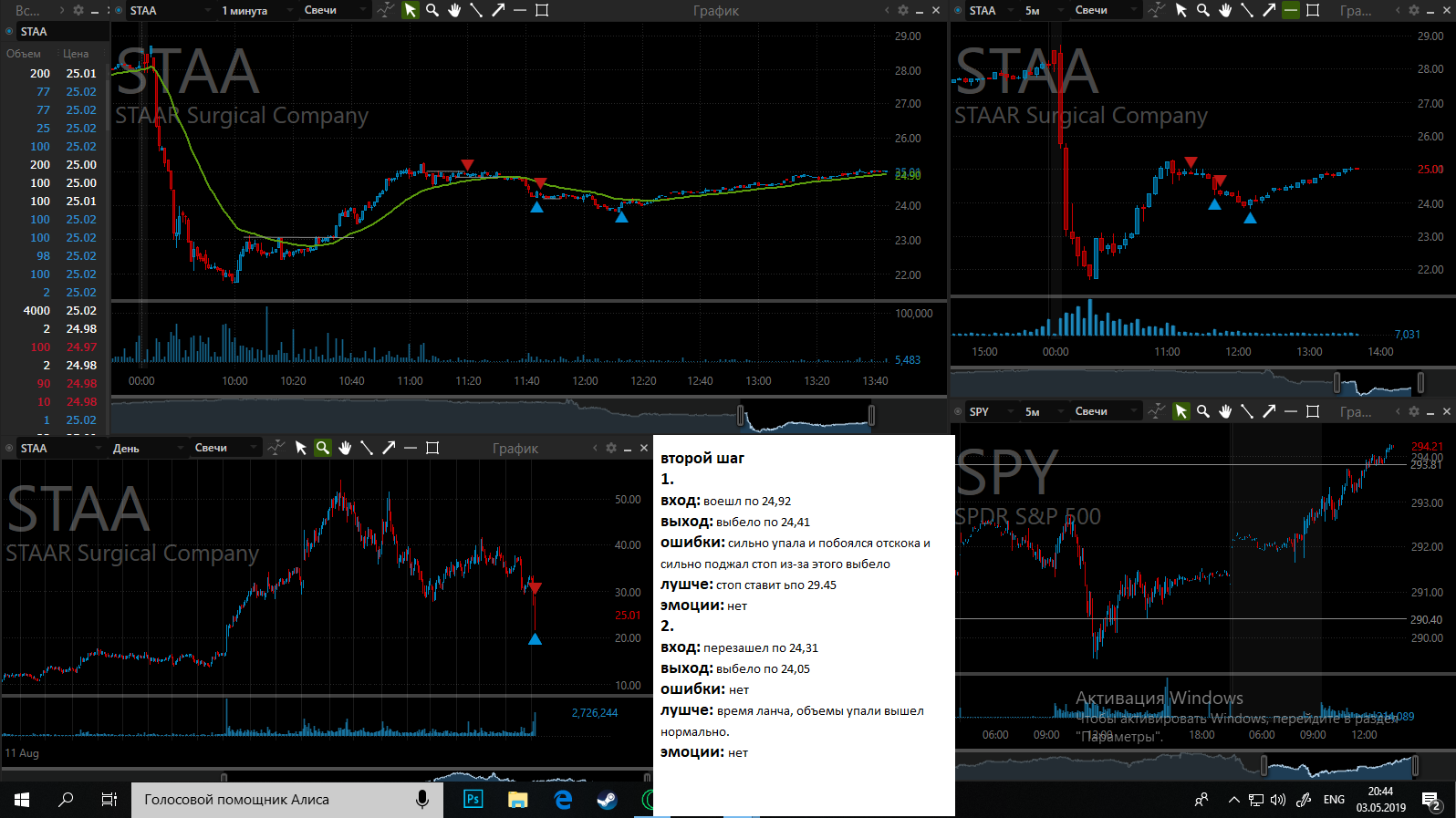This screenshot has height=818, width=1456.
Task: Select arrow drawing tool in 1-minute STAA chart
Action: [498, 10]
